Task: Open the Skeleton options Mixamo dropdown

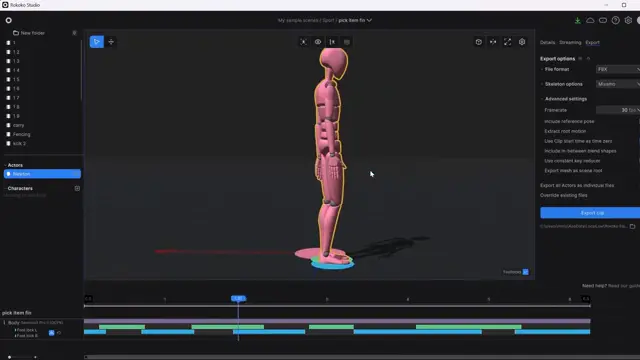Action: point(618,84)
